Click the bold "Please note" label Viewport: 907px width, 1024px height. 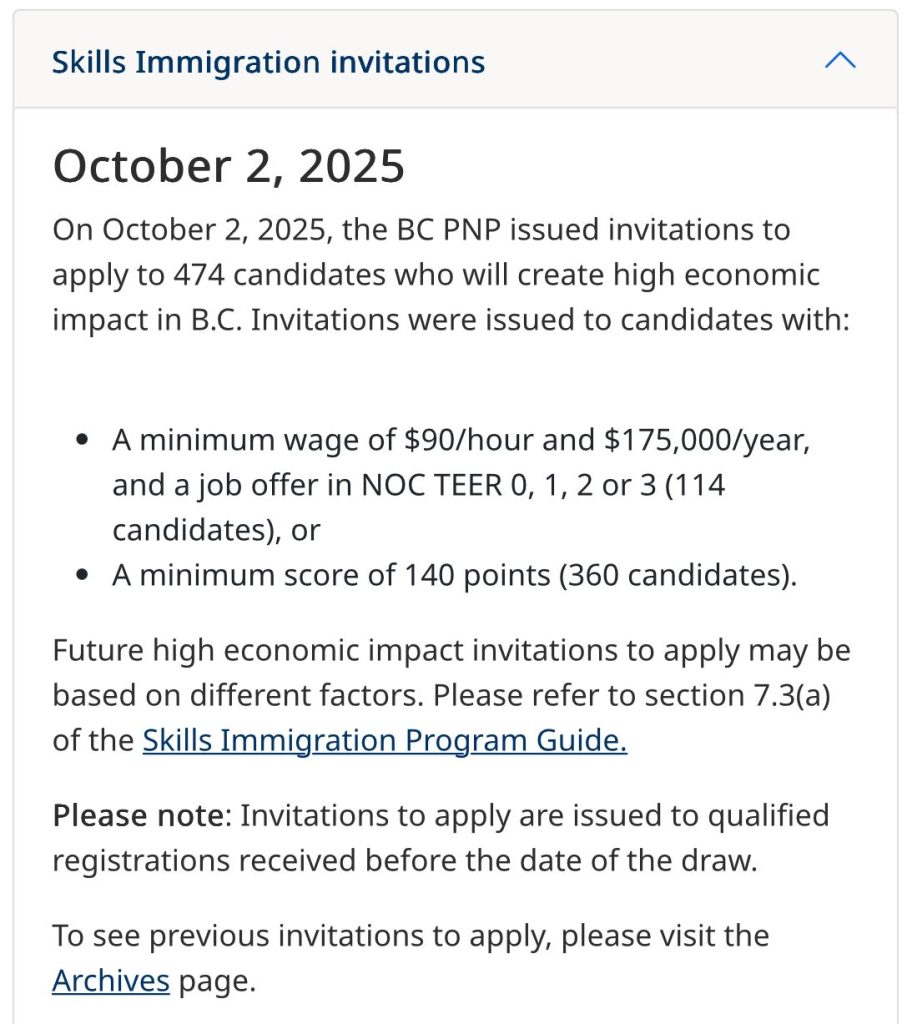137,816
